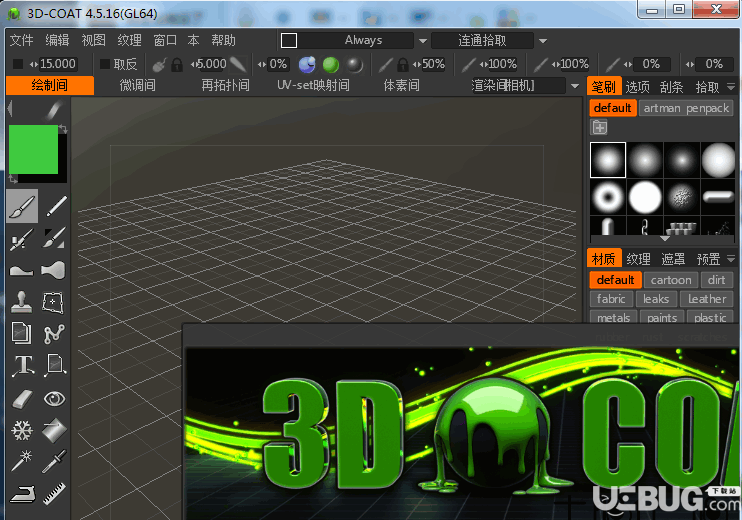This screenshot has height=520, width=742.
Task: Expand the material panel tabs menu arrow
Action: pos(731,258)
